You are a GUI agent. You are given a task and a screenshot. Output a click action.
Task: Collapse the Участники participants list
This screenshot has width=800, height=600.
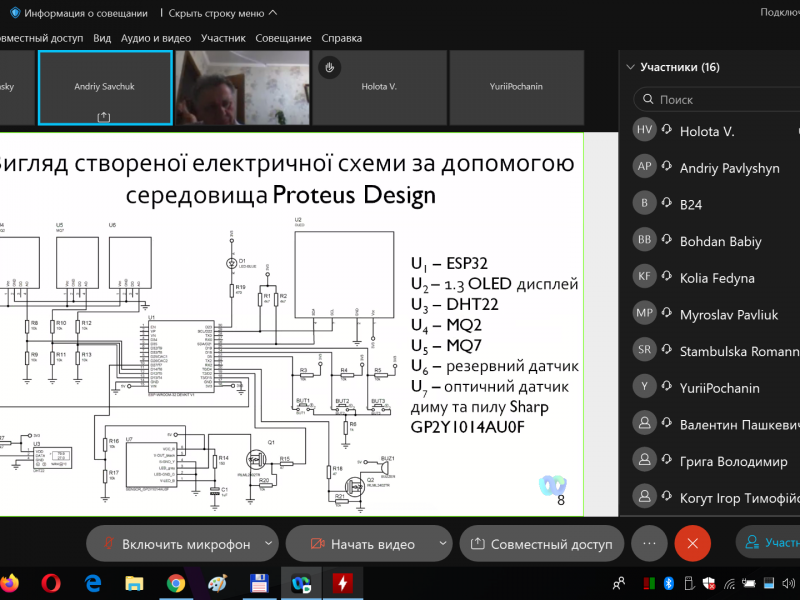[x=630, y=68]
